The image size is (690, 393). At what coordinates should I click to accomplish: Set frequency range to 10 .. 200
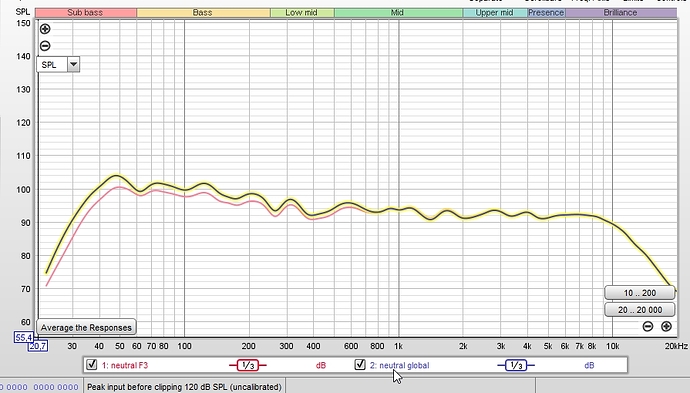point(639,293)
